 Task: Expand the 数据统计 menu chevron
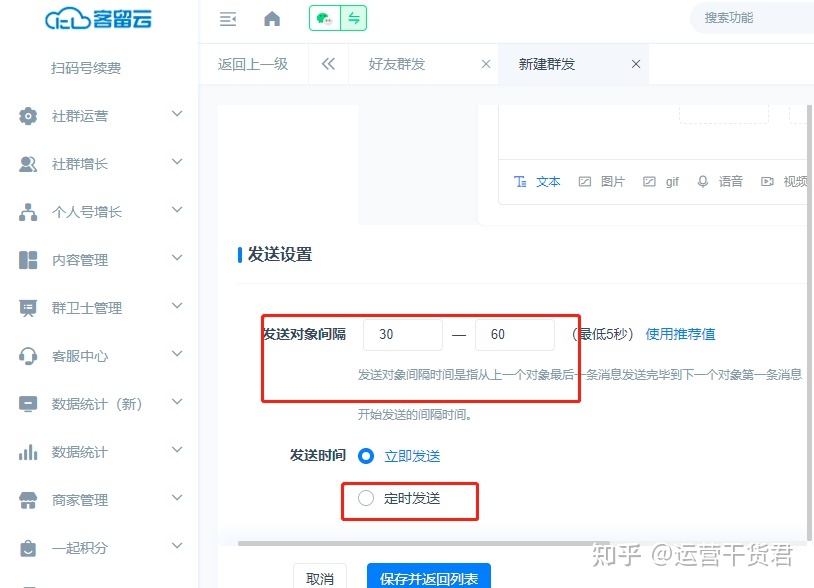177,450
